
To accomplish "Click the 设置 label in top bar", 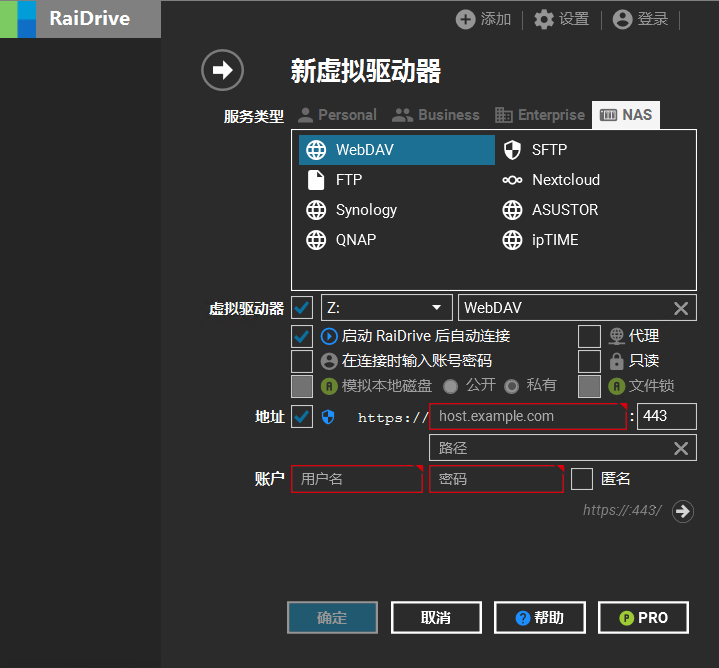I will [574, 19].
